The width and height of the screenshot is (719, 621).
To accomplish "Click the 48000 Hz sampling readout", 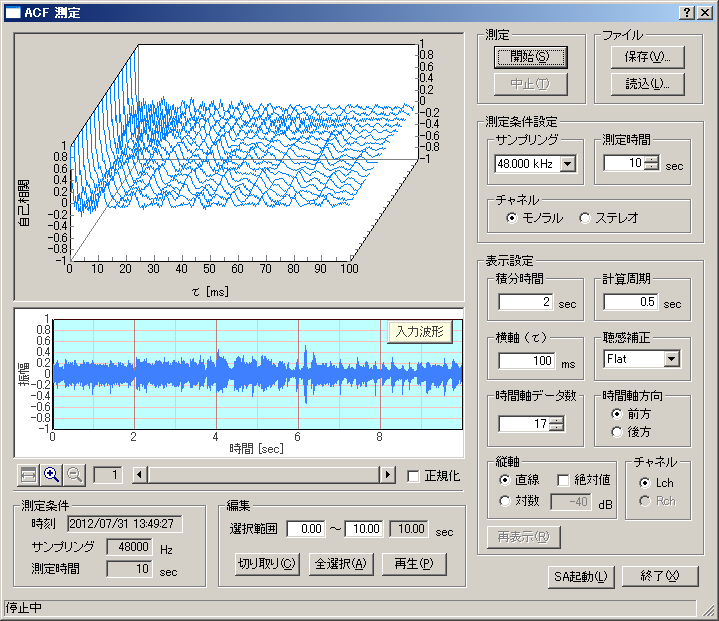I will click(x=129, y=547).
